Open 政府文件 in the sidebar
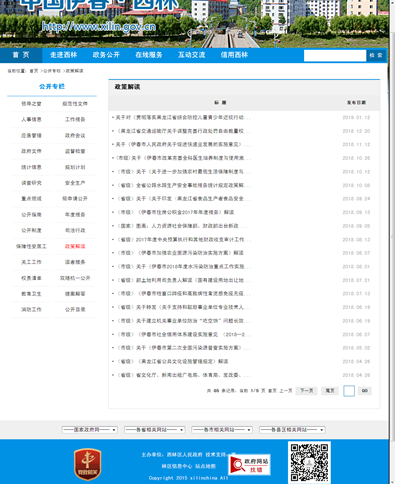Image resolution: width=395 pixels, height=484 pixels. coord(31,151)
